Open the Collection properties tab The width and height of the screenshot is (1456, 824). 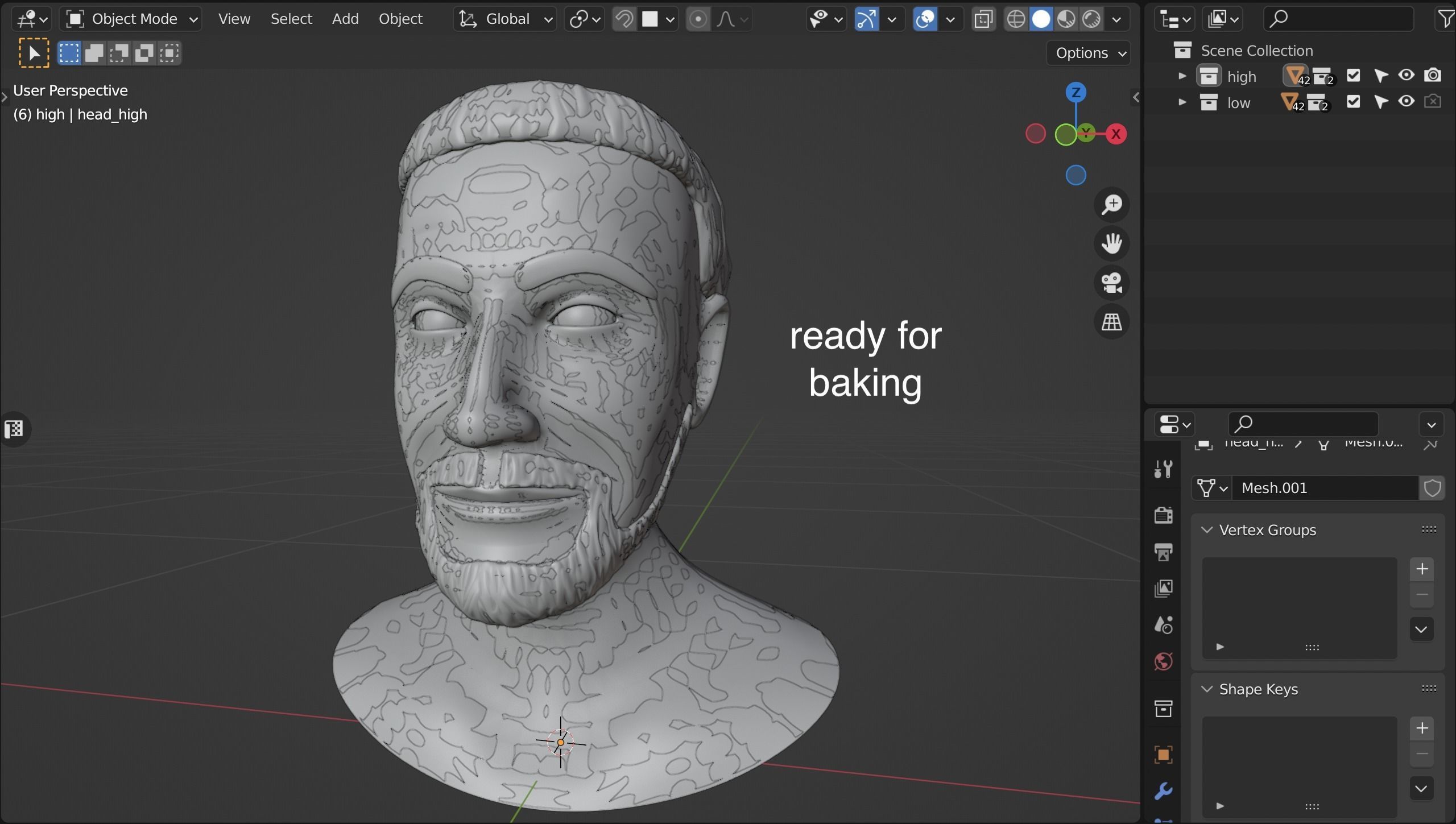tap(1163, 709)
